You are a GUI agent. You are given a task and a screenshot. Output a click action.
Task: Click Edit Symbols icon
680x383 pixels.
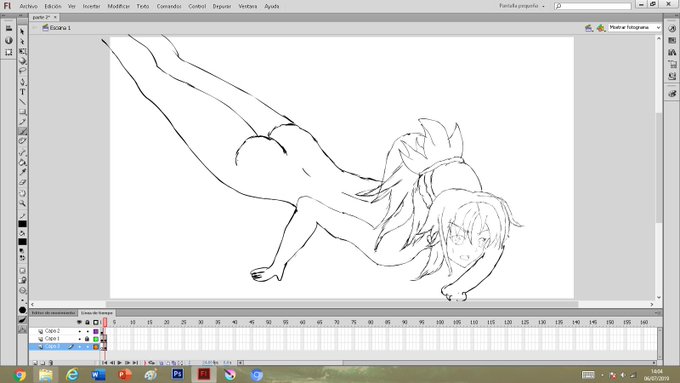tap(600, 28)
